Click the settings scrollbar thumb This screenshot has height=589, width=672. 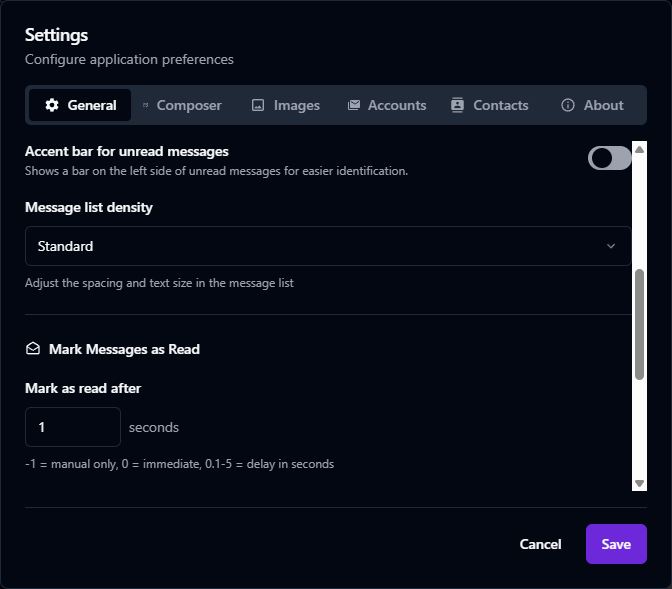tap(640, 324)
